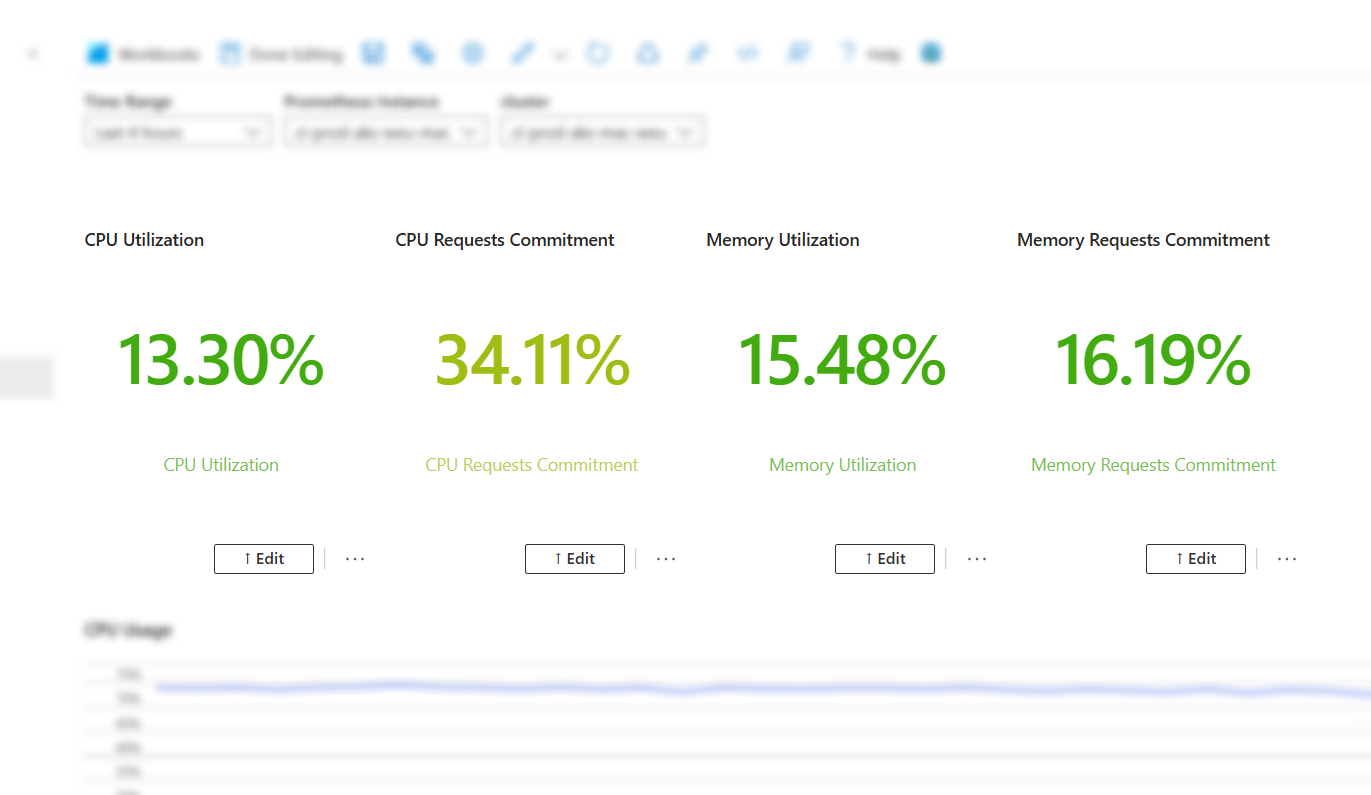
Task: Expand the cluster filter dropdown
Action: (602, 131)
